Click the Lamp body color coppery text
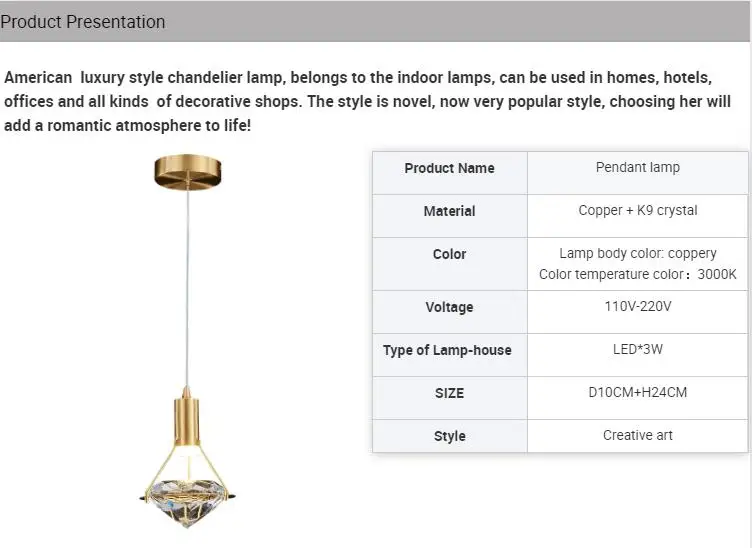Screen dimensions: 752x548 (x=637, y=254)
